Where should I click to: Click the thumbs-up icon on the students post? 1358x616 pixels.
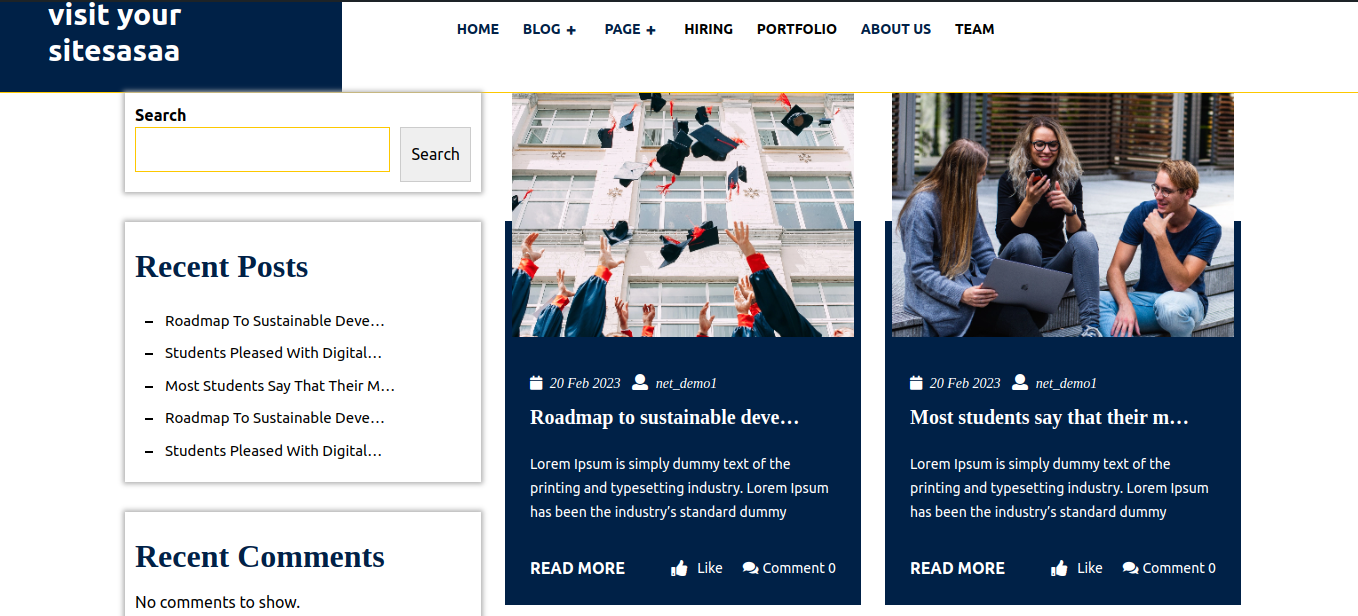click(x=1057, y=567)
